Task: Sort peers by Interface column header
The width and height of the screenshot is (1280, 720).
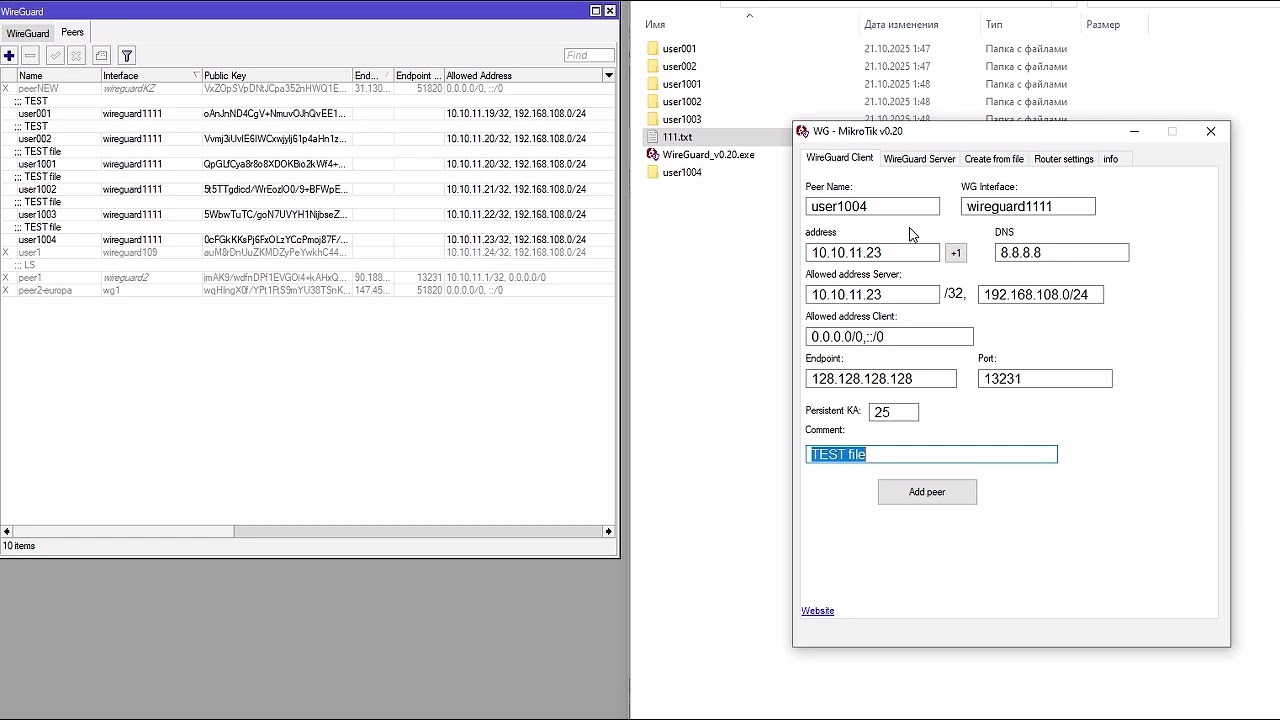Action: (151, 76)
